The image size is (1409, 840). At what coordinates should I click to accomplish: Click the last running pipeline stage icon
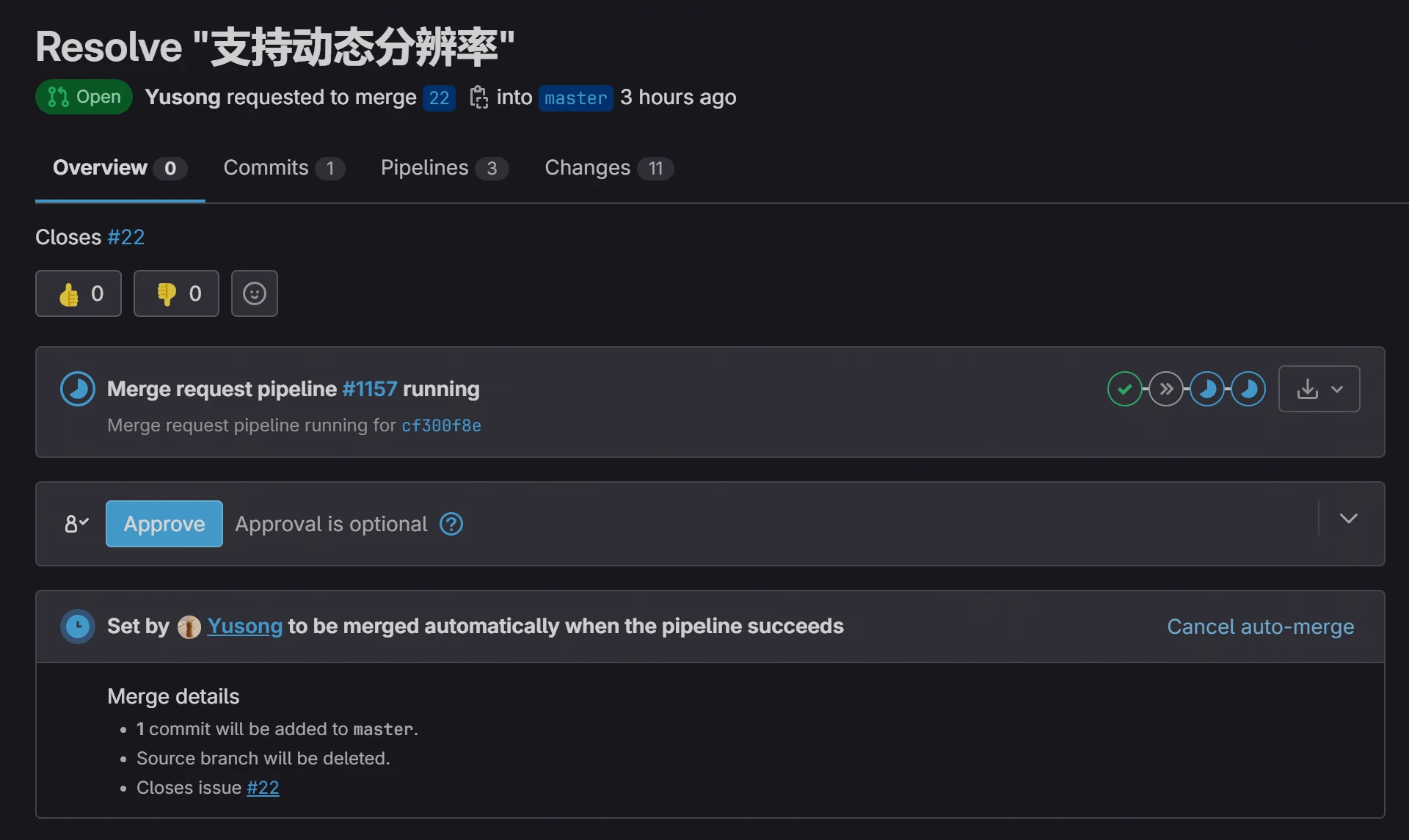pos(1248,389)
